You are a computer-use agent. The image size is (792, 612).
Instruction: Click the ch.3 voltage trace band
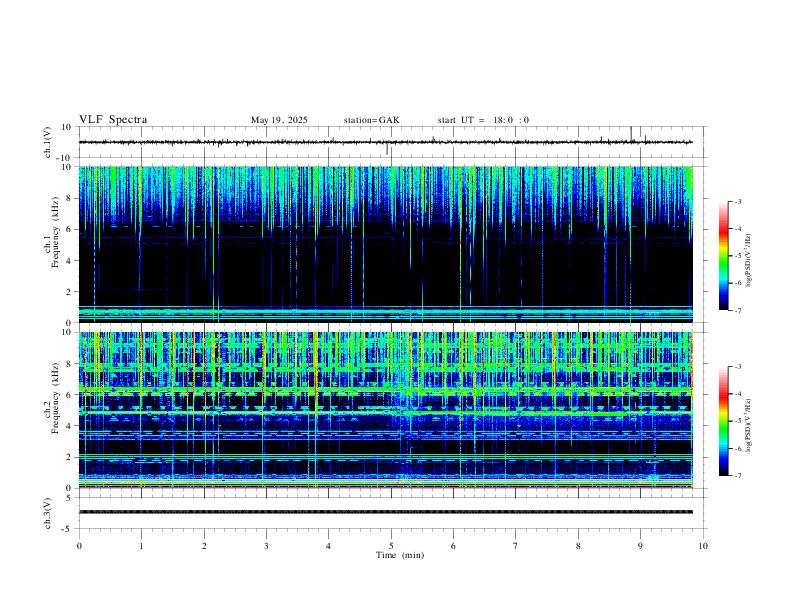tap(385, 512)
